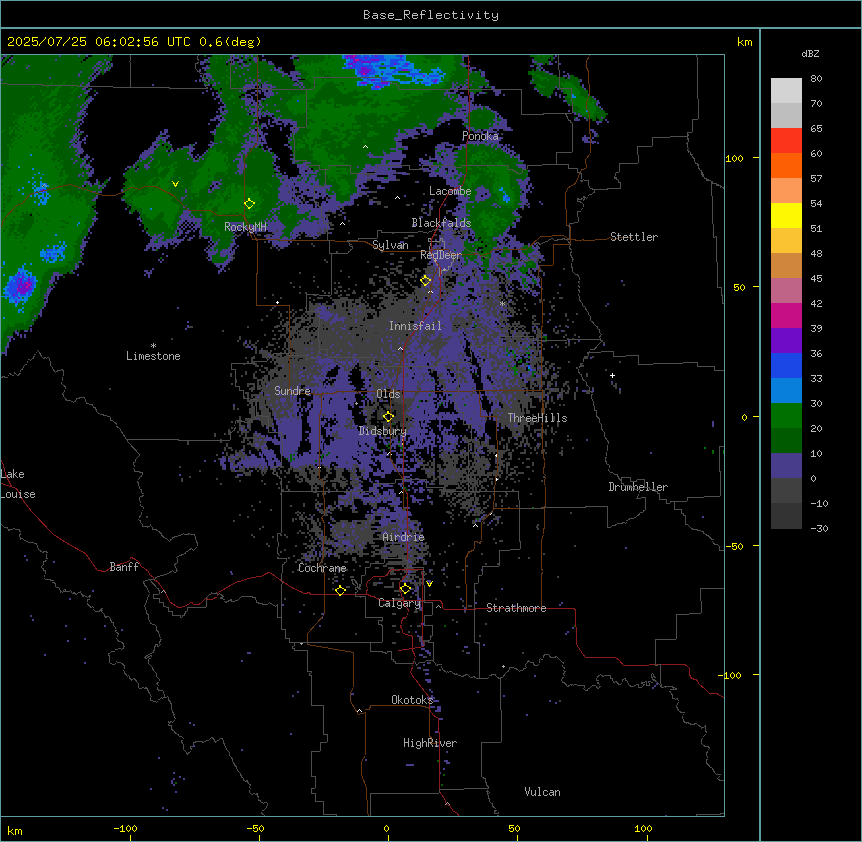Image resolution: width=862 pixels, height=842 pixels.
Task: Click the bright green 20-30 dBZ swatch
Action: click(x=786, y=416)
